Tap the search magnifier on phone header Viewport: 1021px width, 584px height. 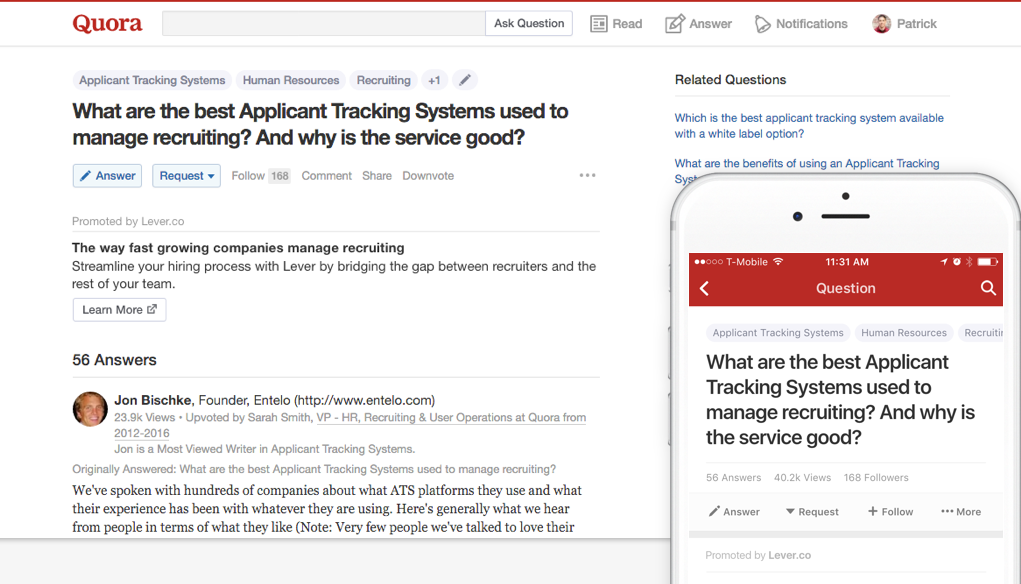tap(988, 288)
